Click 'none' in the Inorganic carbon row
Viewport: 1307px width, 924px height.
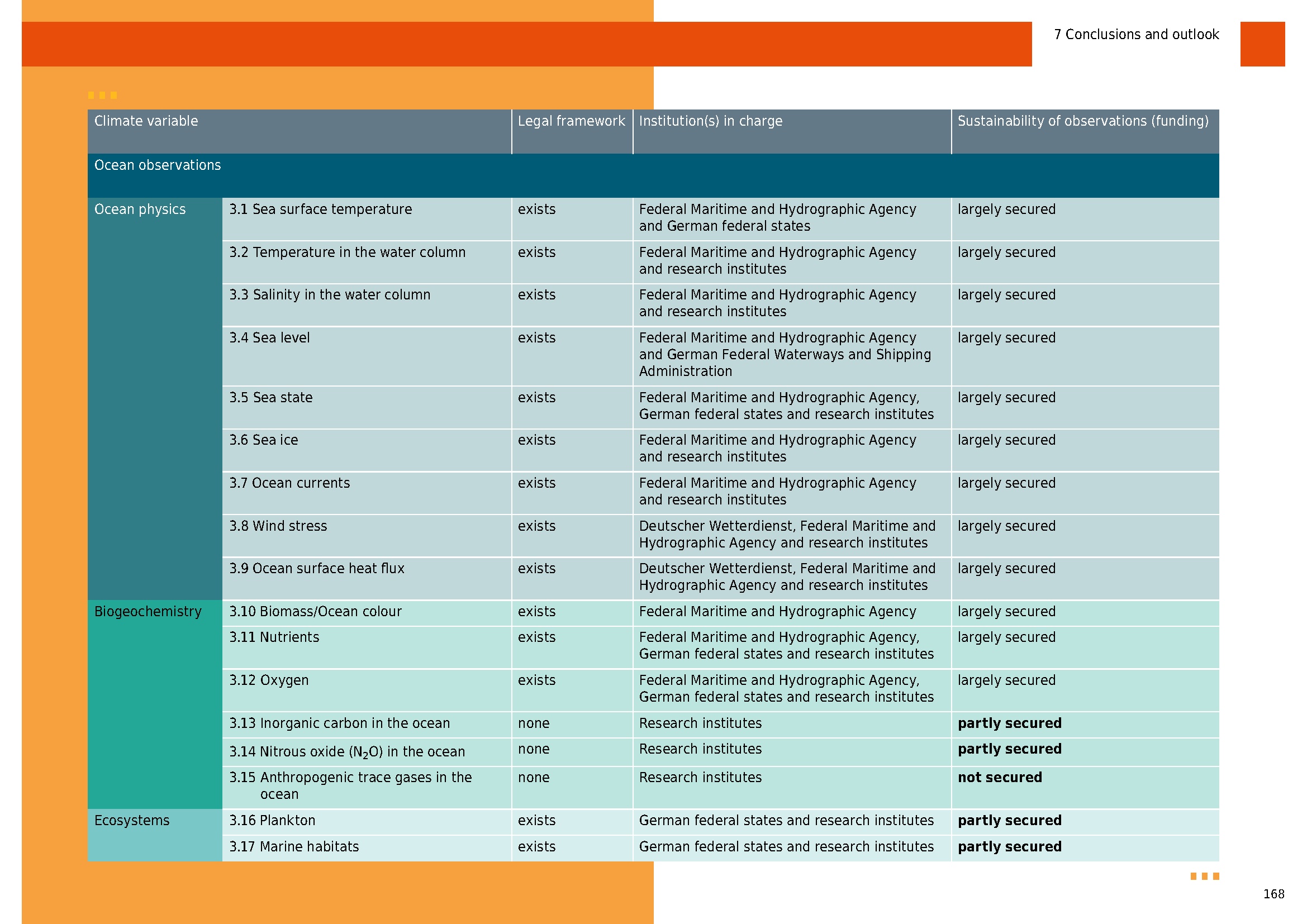point(534,723)
